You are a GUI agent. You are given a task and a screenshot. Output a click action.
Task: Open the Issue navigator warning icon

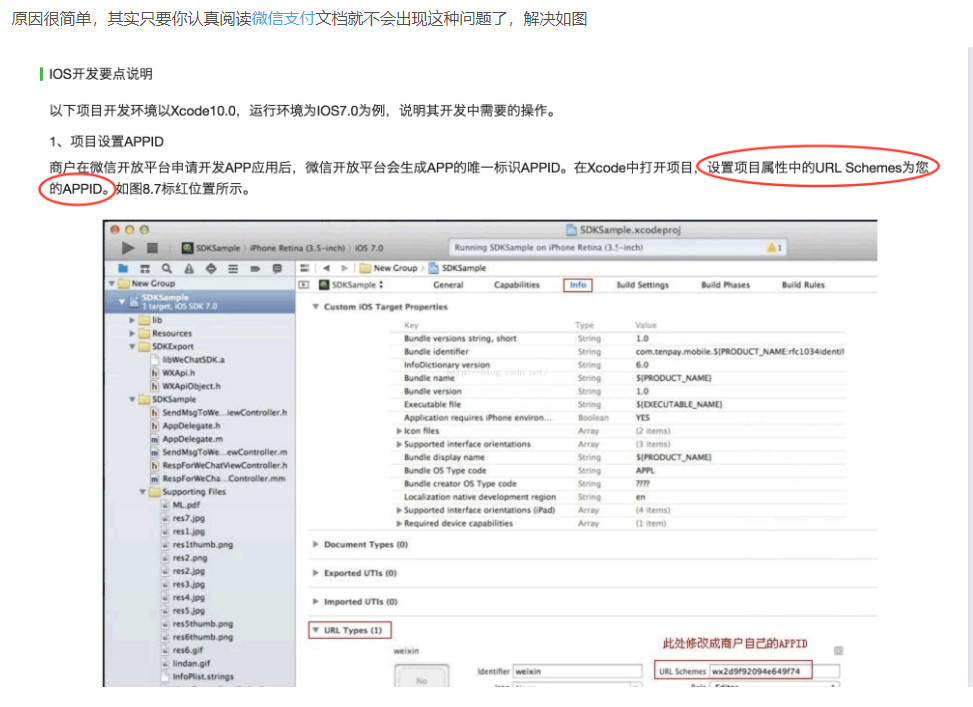click(189, 268)
